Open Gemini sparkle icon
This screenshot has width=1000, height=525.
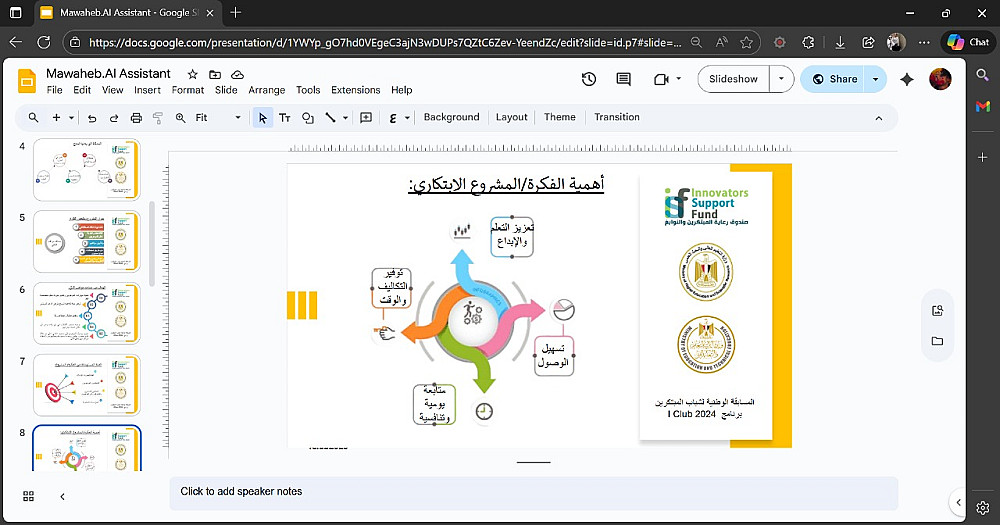(x=906, y=79)
